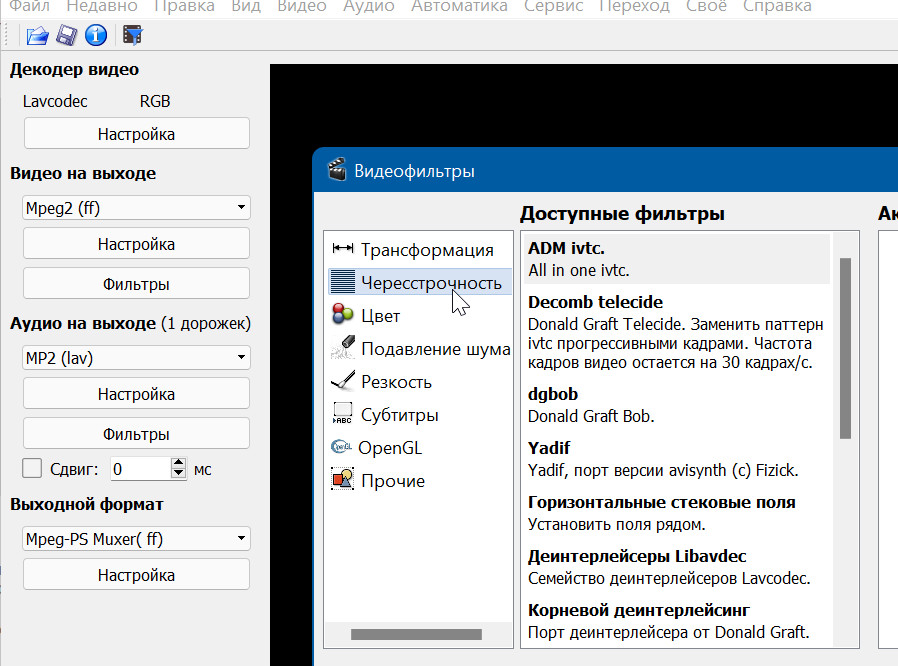Click the Сдвиг milliseconds input field
Screen dimensions: 898x666
pos(140,468)
